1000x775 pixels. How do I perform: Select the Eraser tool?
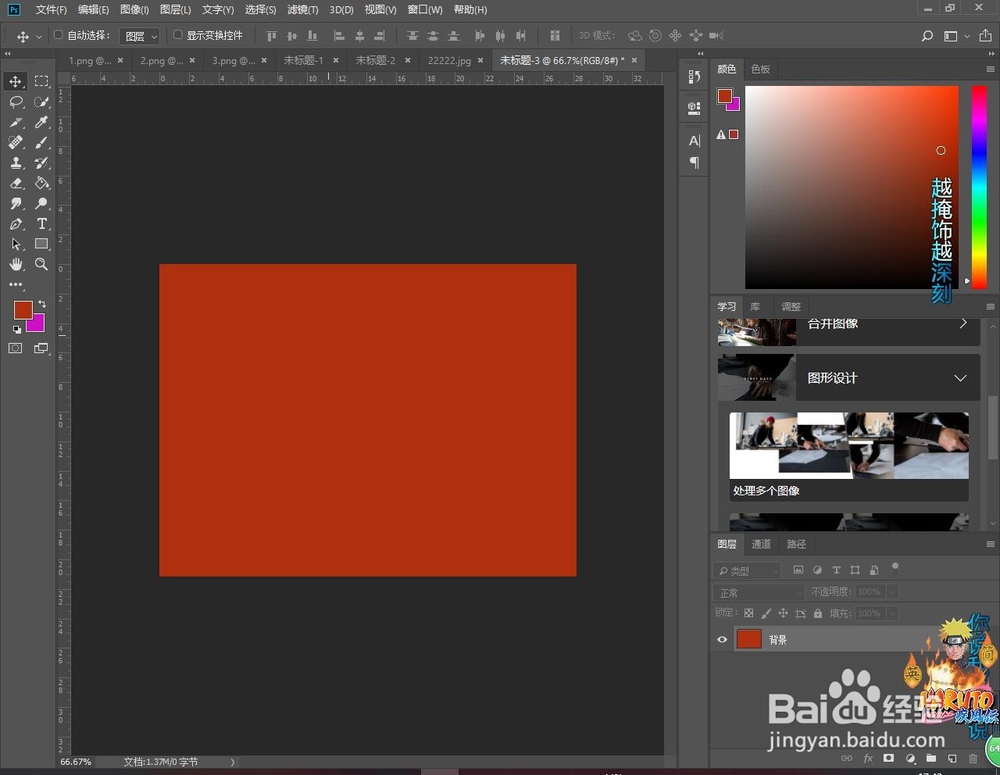tap(16, 184)
